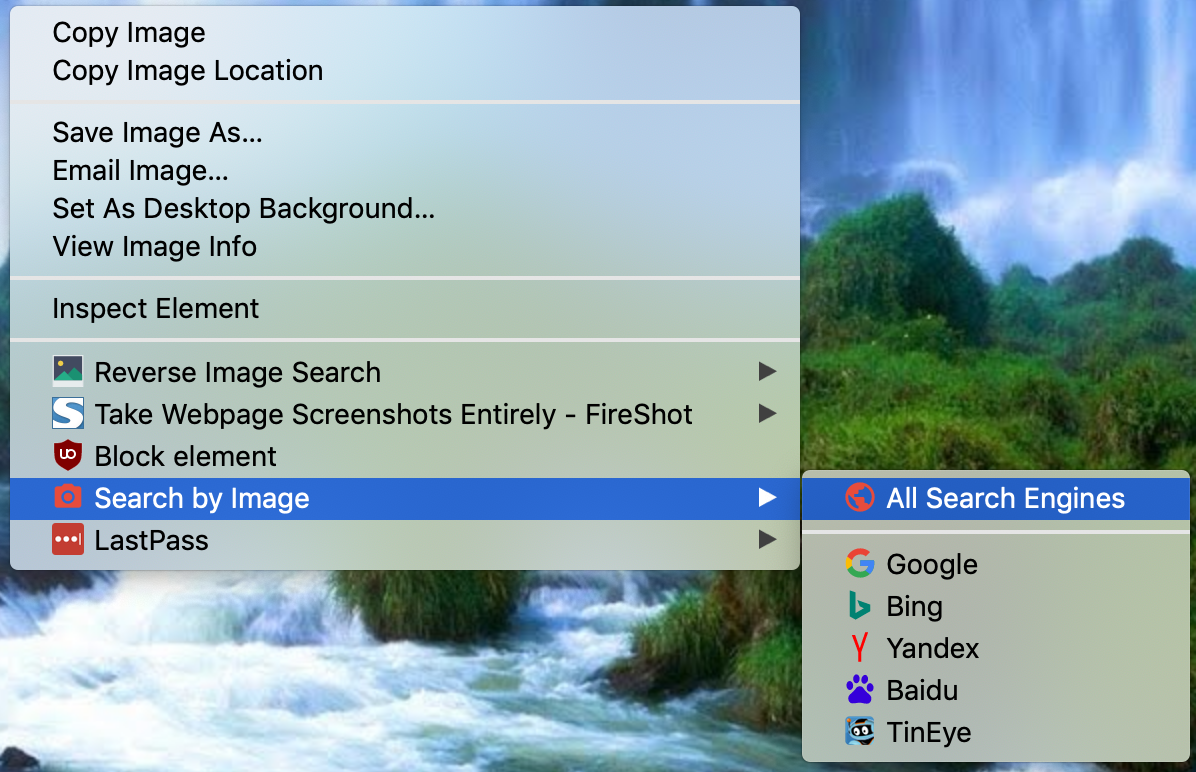The image size is (1196, 772).
Task: Expand the LastPass submenu arrow
Action: 767,540
